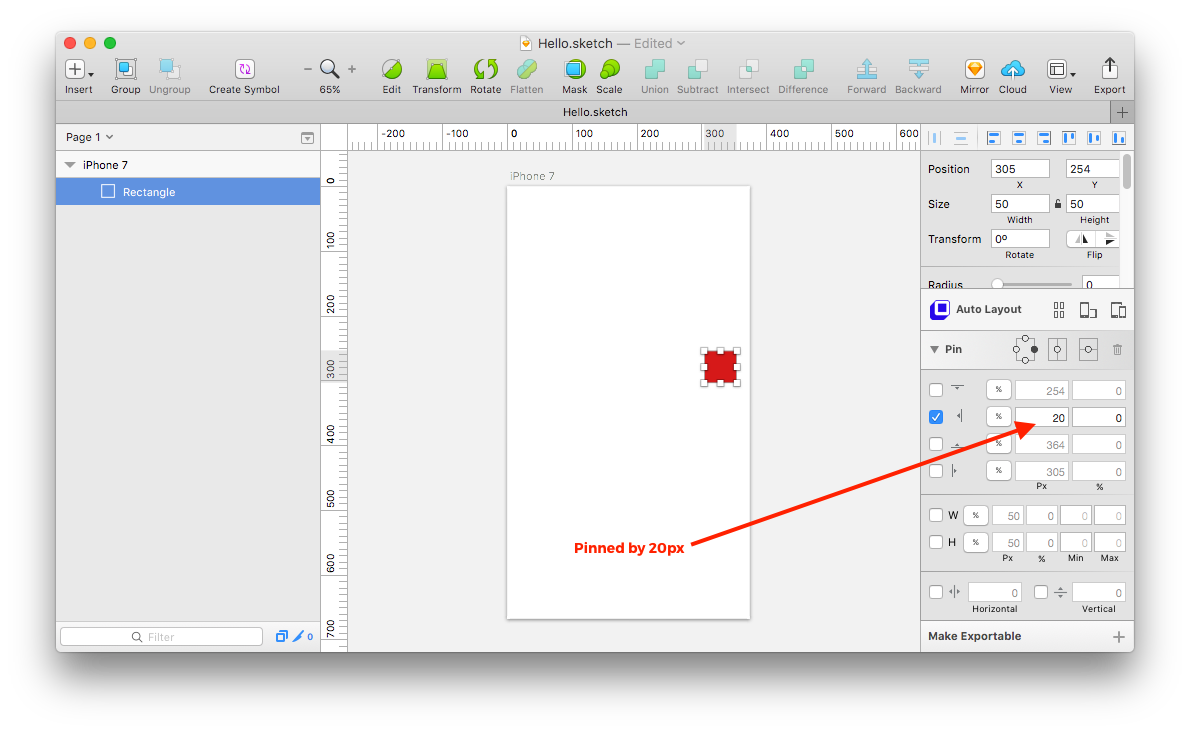1190x732 pixels.
Task: Click the Flatten tool icon
Action: click(527, 70)
